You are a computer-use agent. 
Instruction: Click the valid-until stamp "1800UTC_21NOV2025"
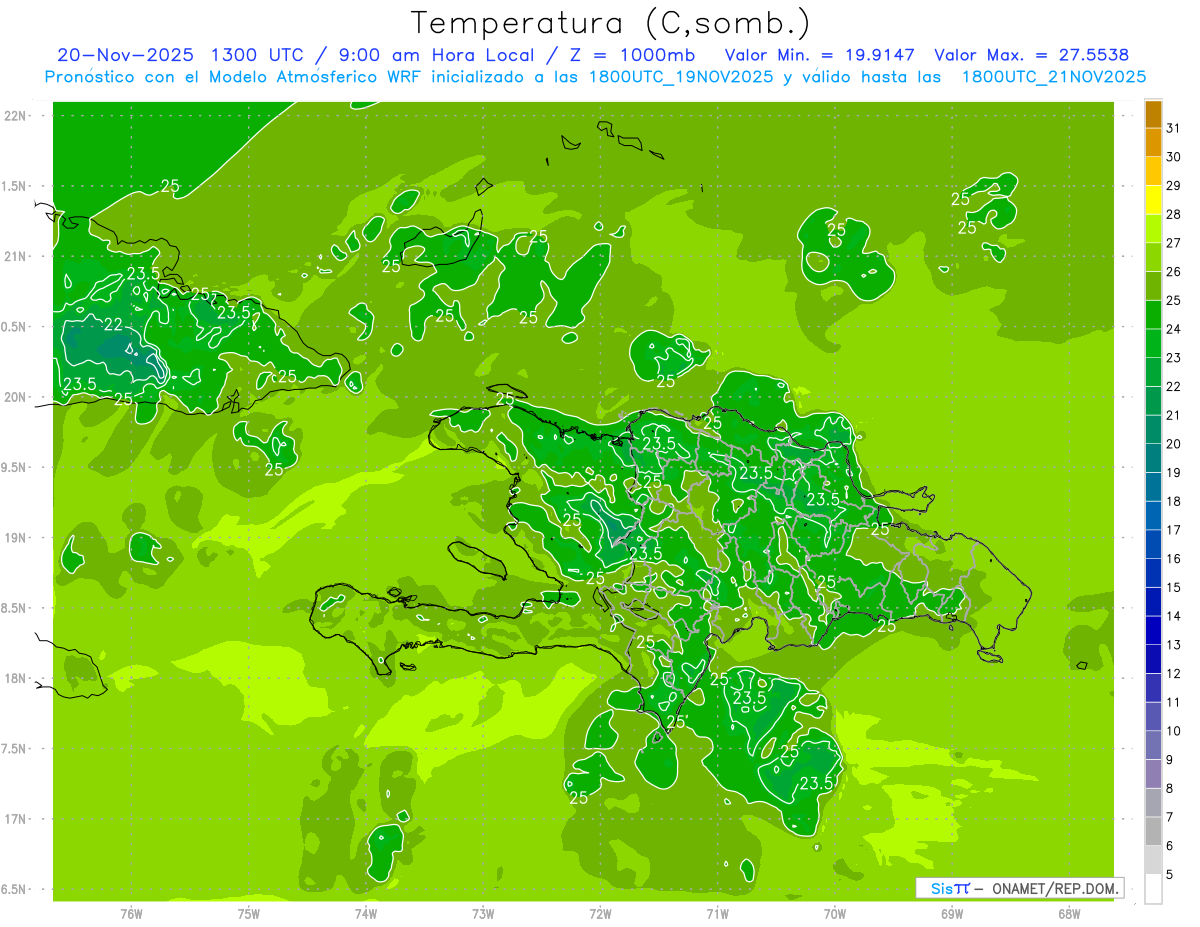pos(1053,76)
